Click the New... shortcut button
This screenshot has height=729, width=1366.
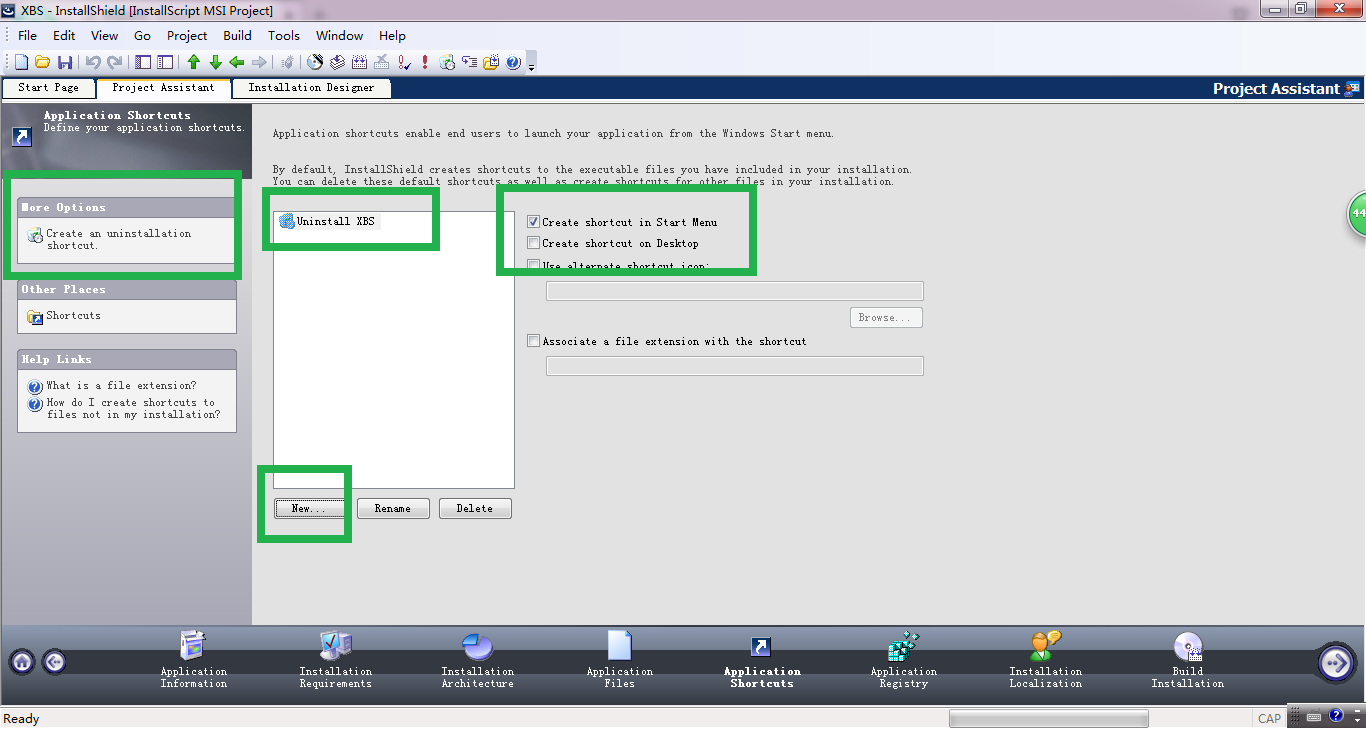[308, 509]
